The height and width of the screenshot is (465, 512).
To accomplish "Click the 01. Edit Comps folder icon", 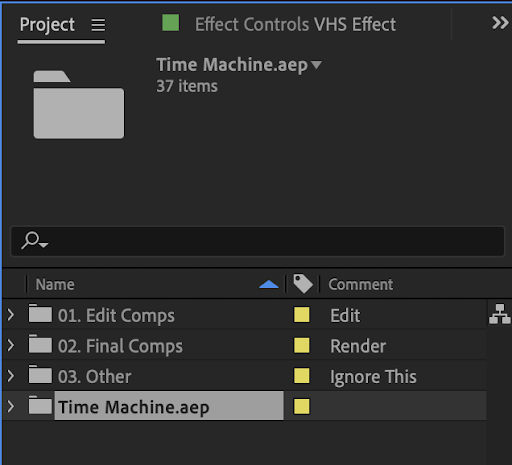I will click(40, 313).
